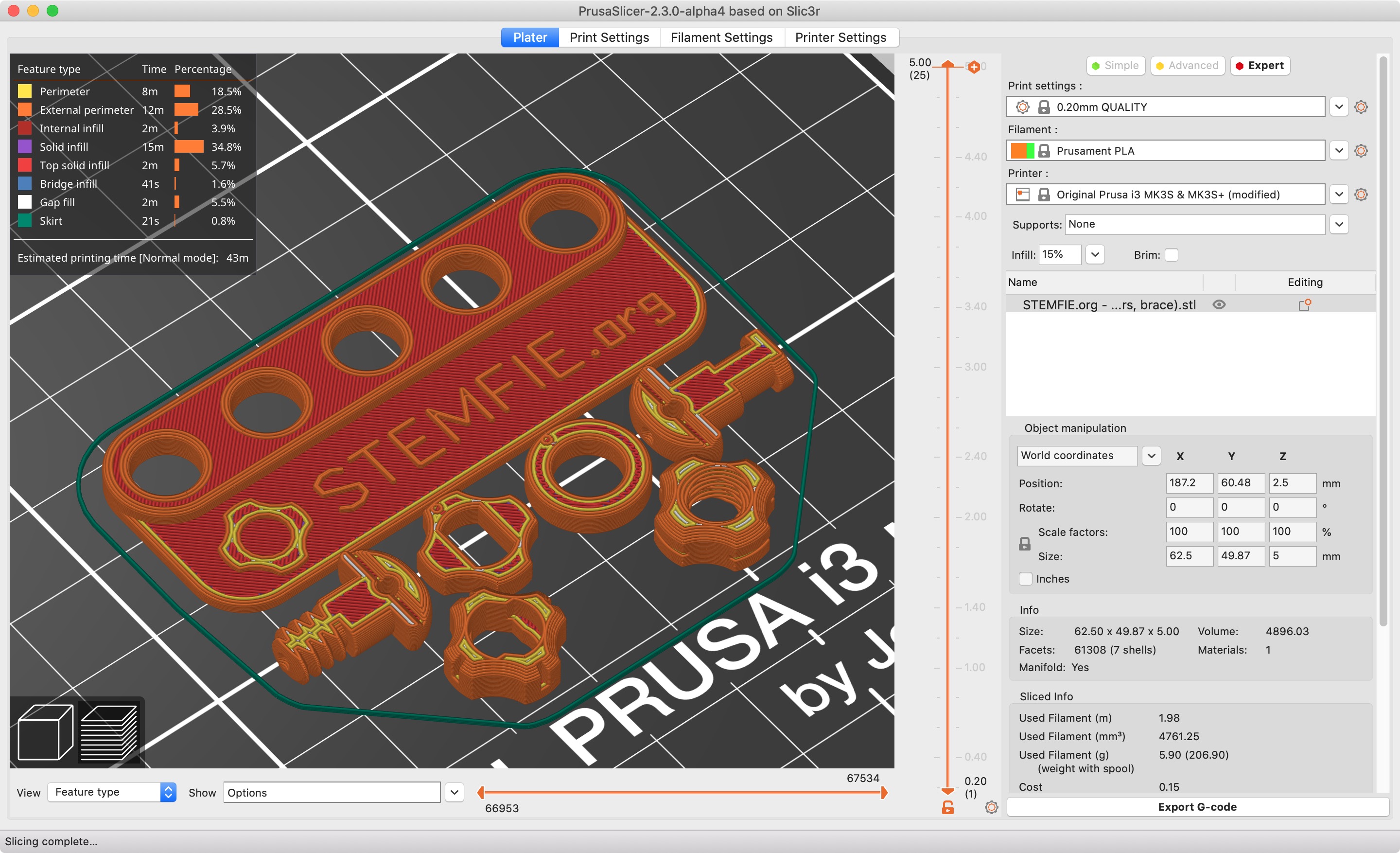This screenshot has width=1400, height=853.
Task: Click the Editing column header
Action: (x=1305, y=283)
